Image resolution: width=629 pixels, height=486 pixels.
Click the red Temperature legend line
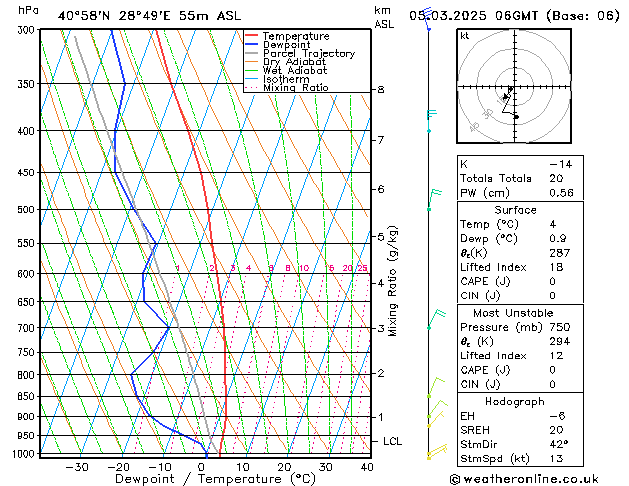click(x=253, y=36)
